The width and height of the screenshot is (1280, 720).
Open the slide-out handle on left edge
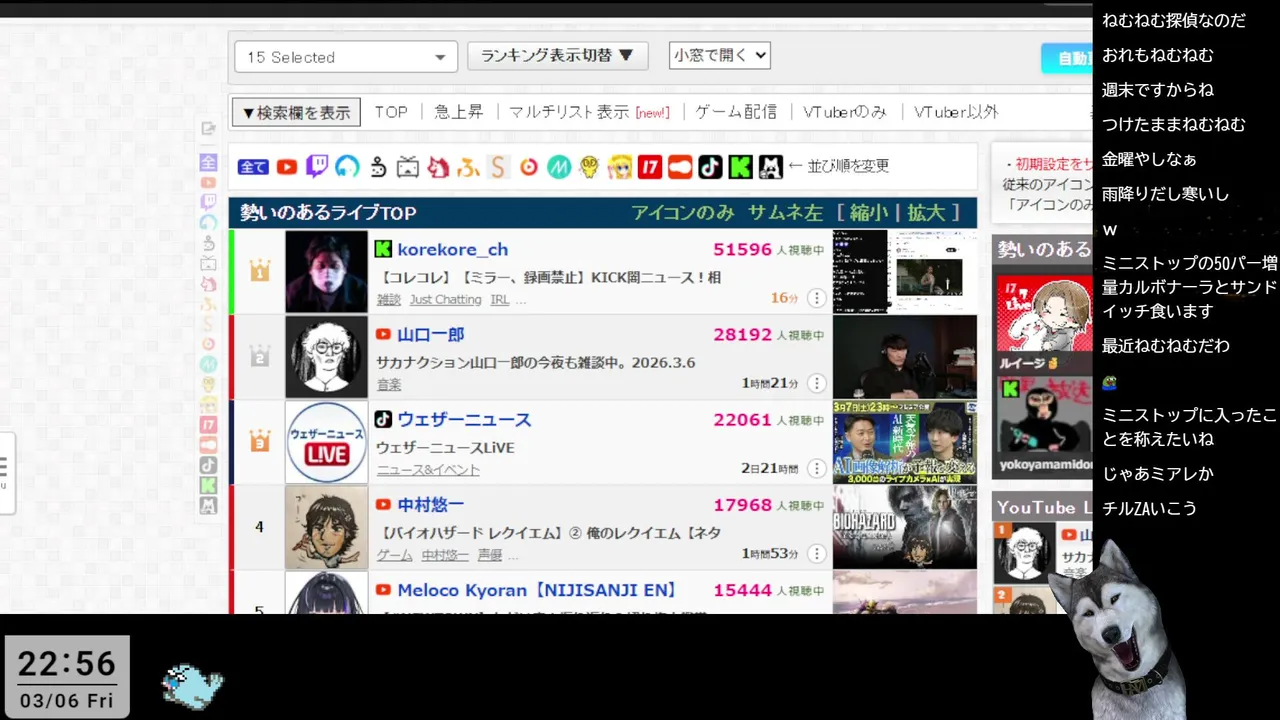tap(6, 472)
